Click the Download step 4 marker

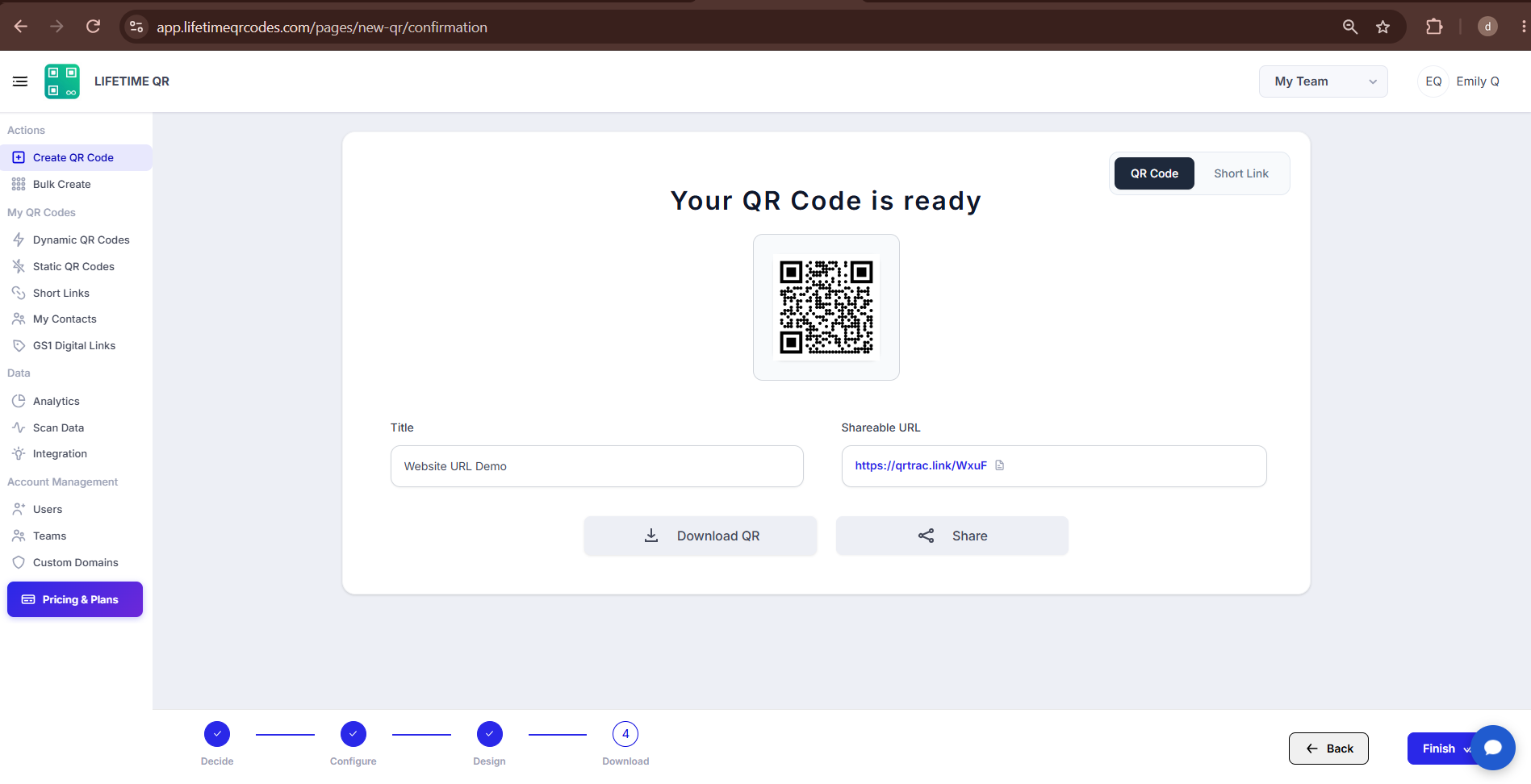pos(625,734)
